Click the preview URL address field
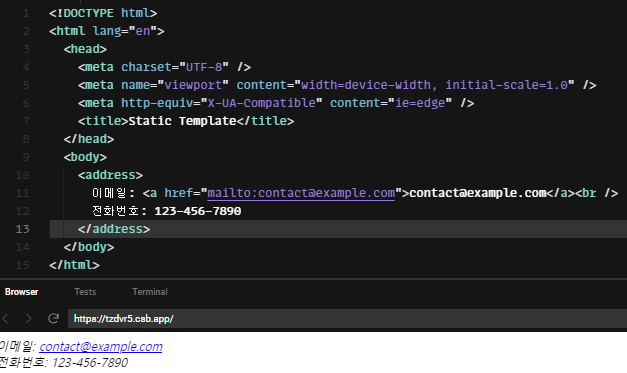The height and width of the screenshot is (373, 627). tap(347, 319)
